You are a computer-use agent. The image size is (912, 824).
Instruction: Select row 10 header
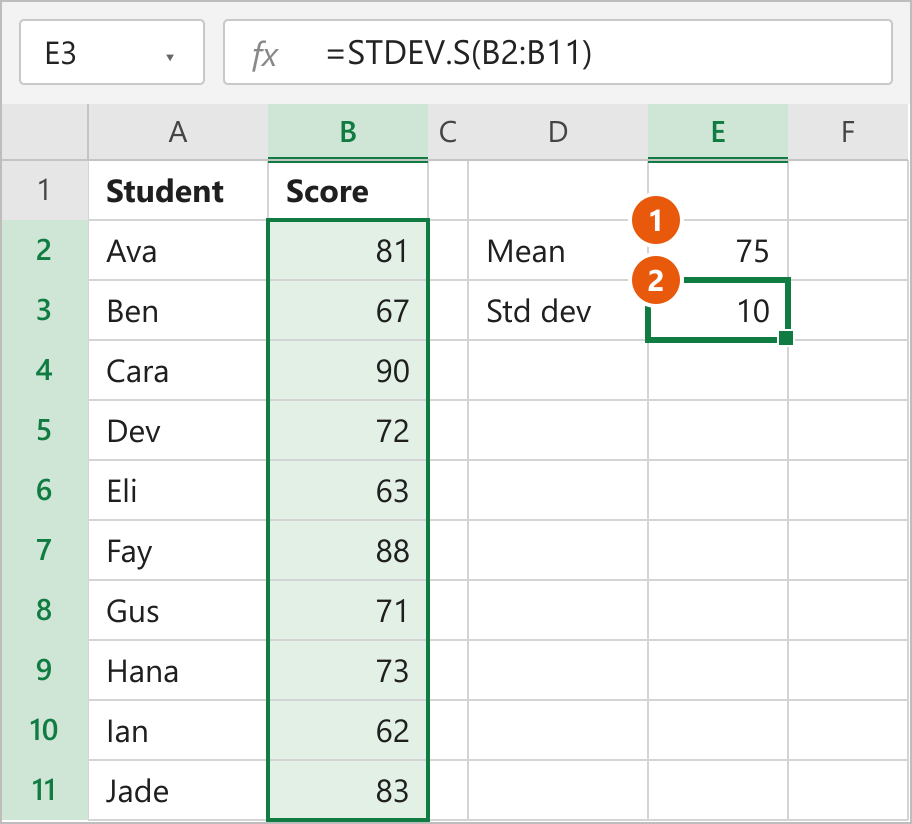pyautogui.click(x=44, y=730)
